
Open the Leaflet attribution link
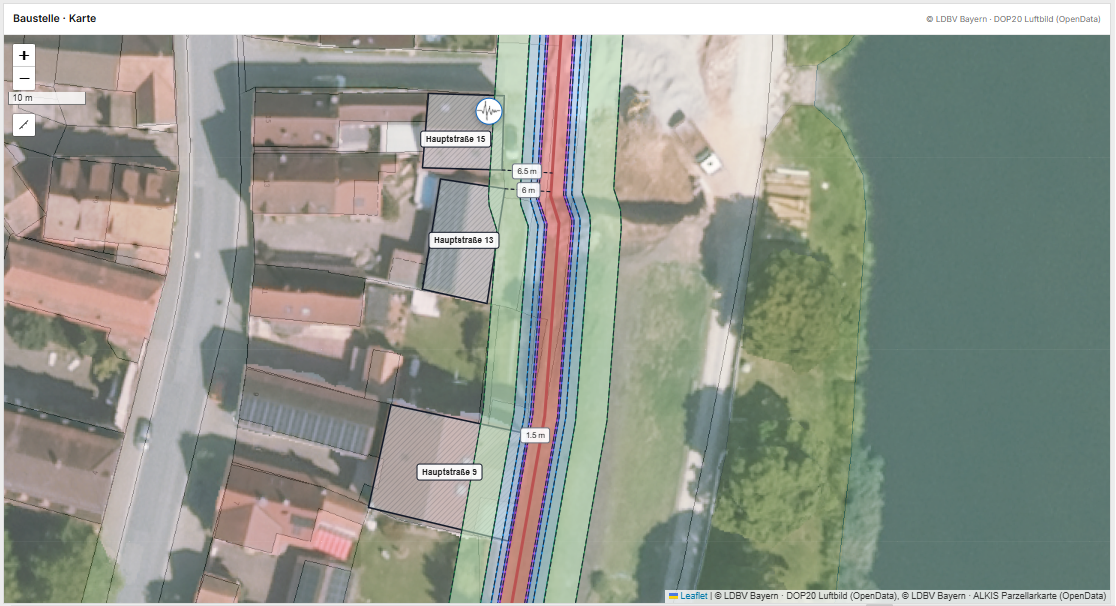[694, 596]
